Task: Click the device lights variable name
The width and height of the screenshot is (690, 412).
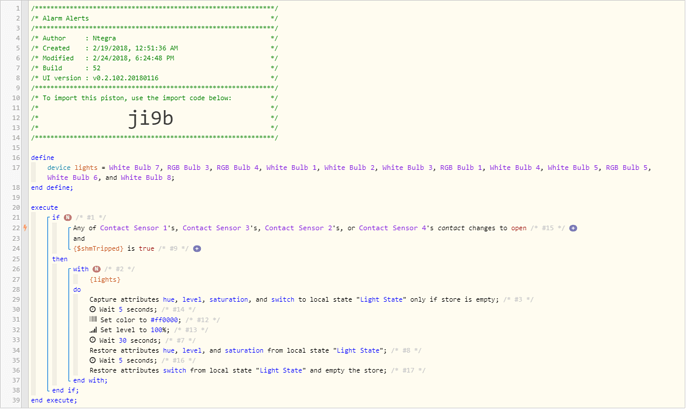Action: pos(86,168)
